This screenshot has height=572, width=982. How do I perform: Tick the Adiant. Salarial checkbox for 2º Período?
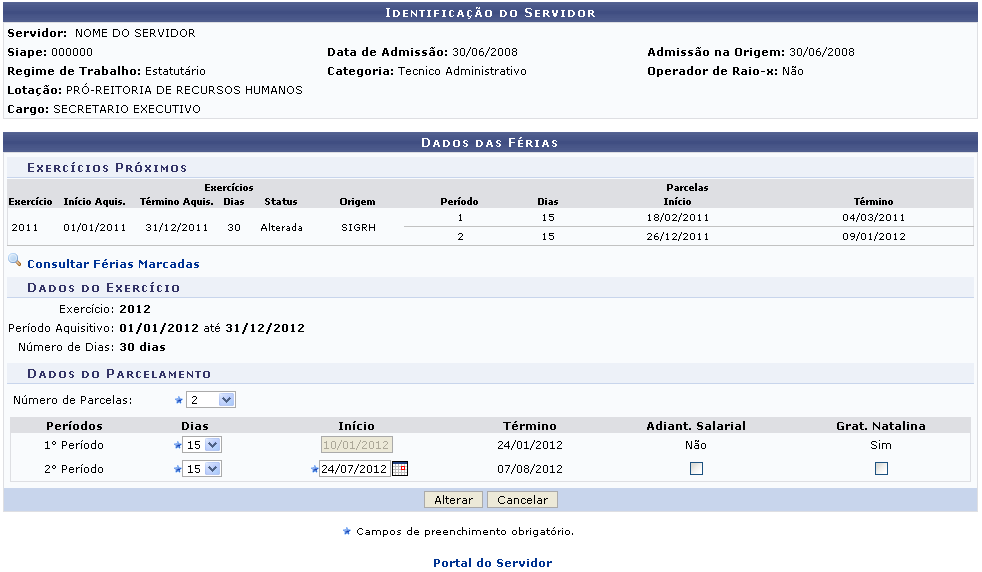tap(697, 468)
